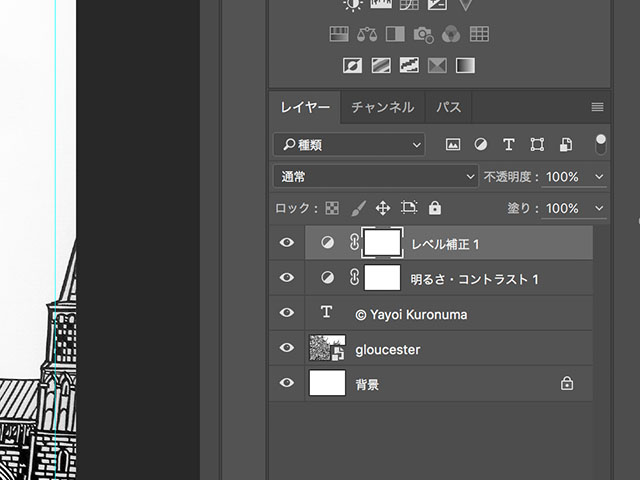The height and width of the screenshot is (480, 640).
Task: Filter layers by adjustment layers
Action: 481,144
